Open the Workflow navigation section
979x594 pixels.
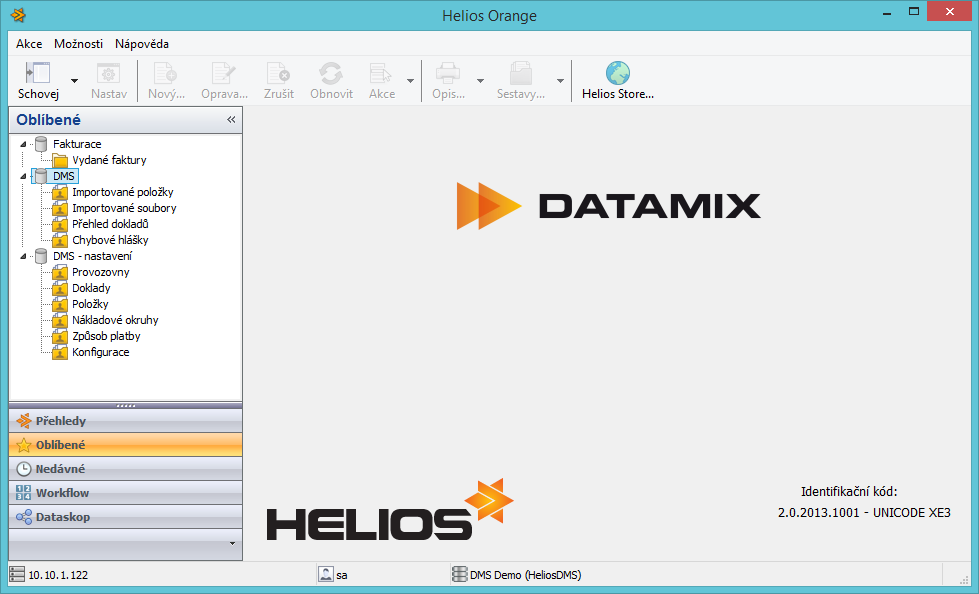coord(62,493)
